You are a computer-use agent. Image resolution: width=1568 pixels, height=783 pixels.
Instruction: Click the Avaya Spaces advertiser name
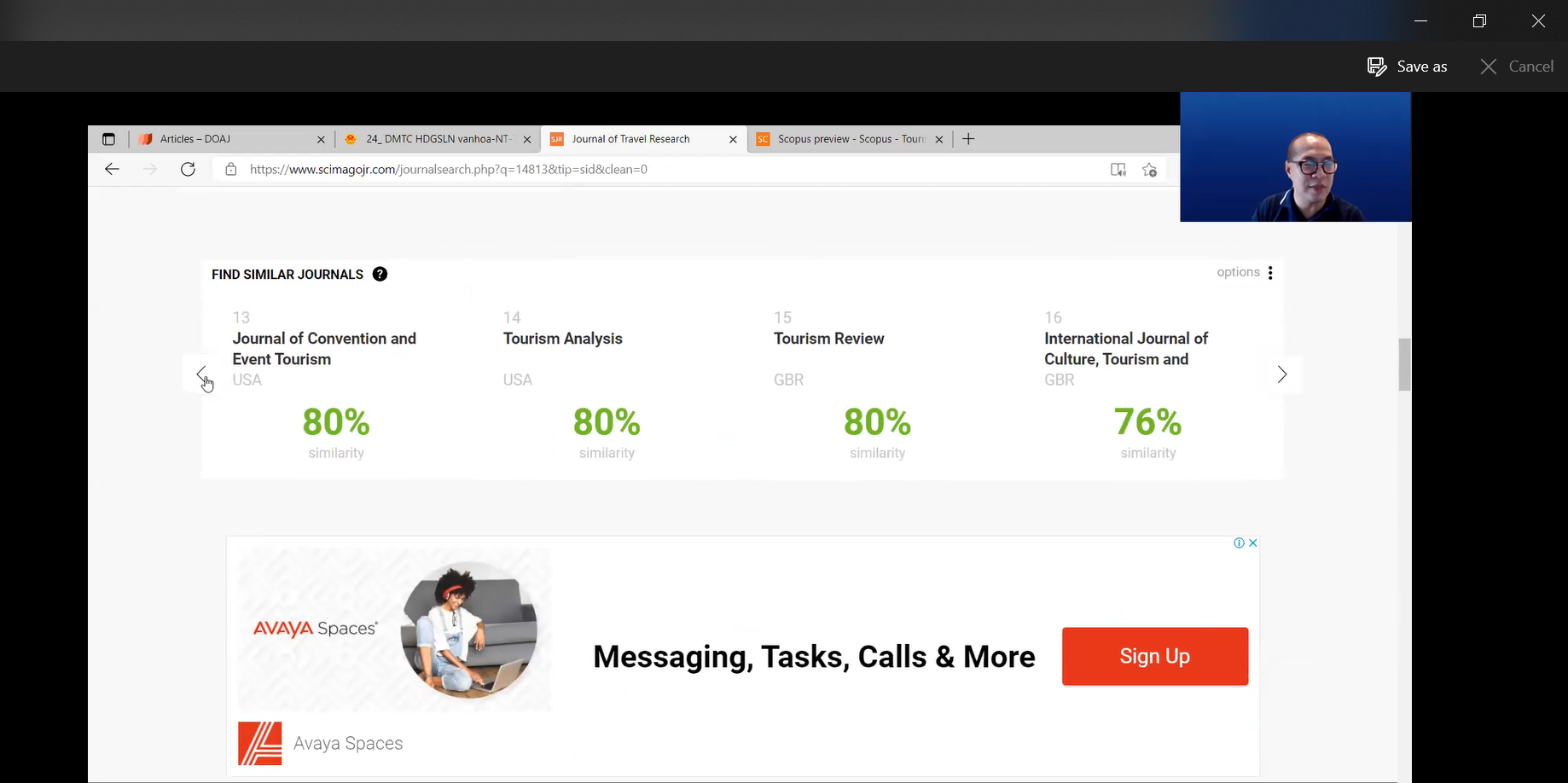click(348, 743)
